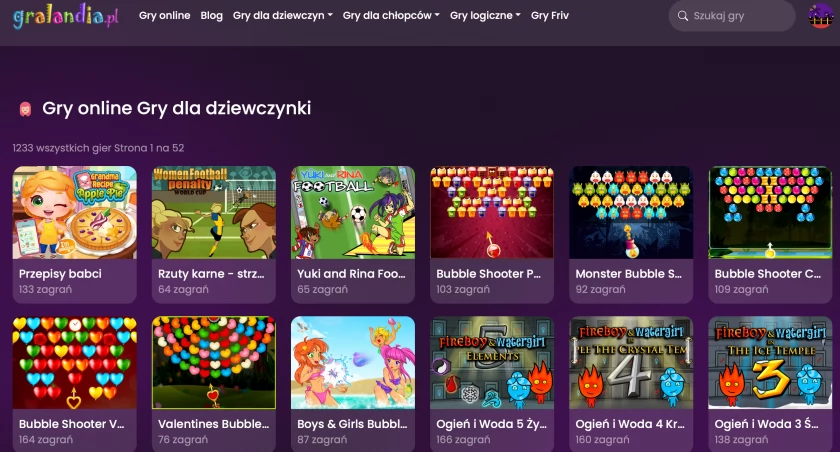Open Bubble Shooter C... game thumbnail
Screen dimensions: 840x452
[770, 213]
